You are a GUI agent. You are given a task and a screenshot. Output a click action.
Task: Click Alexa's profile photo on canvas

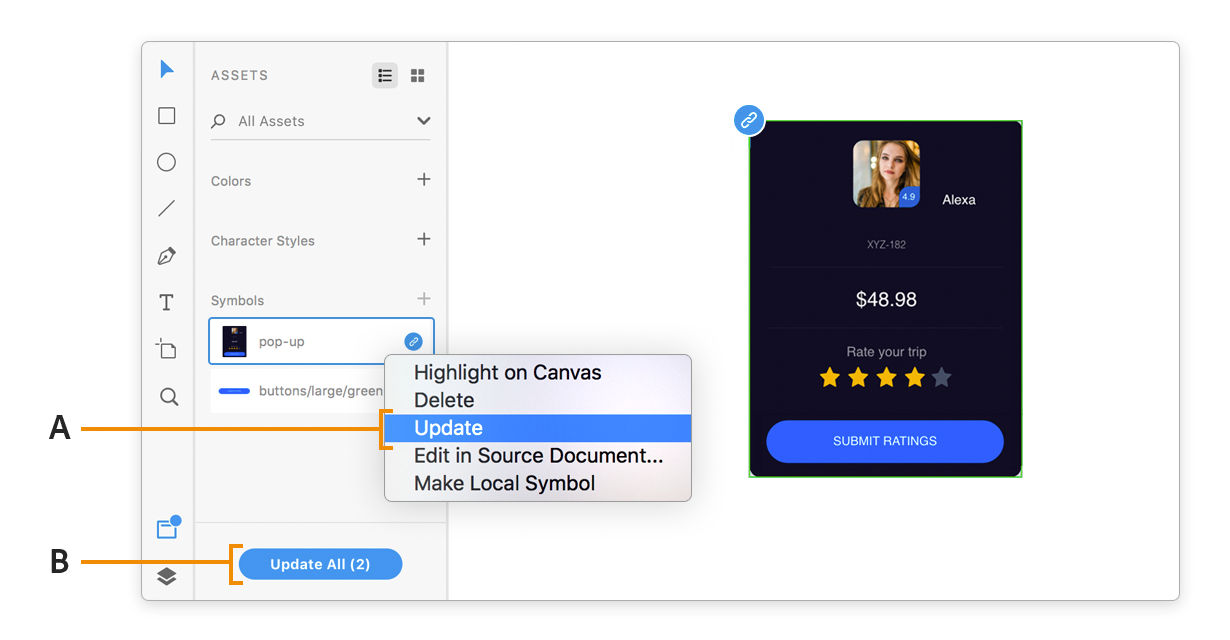point(886,174)
